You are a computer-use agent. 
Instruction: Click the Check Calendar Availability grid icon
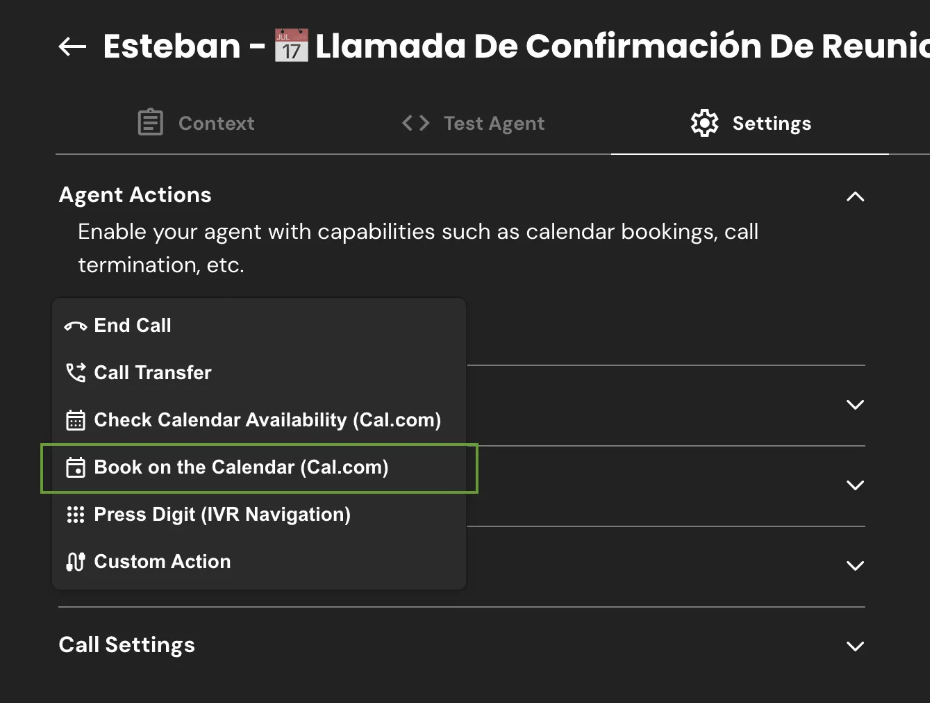pos(75,420)
